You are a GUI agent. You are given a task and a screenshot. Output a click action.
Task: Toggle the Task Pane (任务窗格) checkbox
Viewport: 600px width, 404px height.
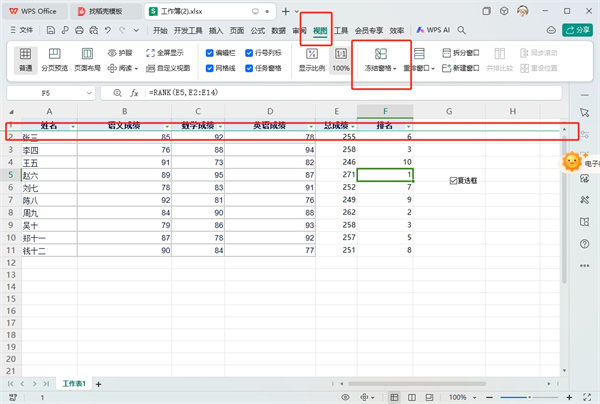pos(249,68)
